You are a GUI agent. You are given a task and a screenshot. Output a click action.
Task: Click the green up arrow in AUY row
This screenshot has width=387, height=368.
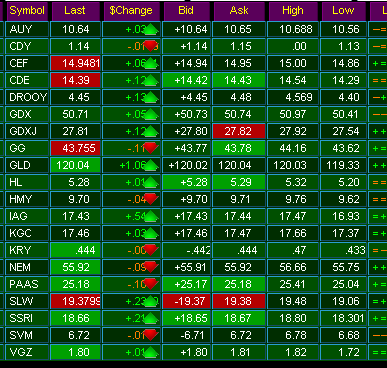click(151, 30)
